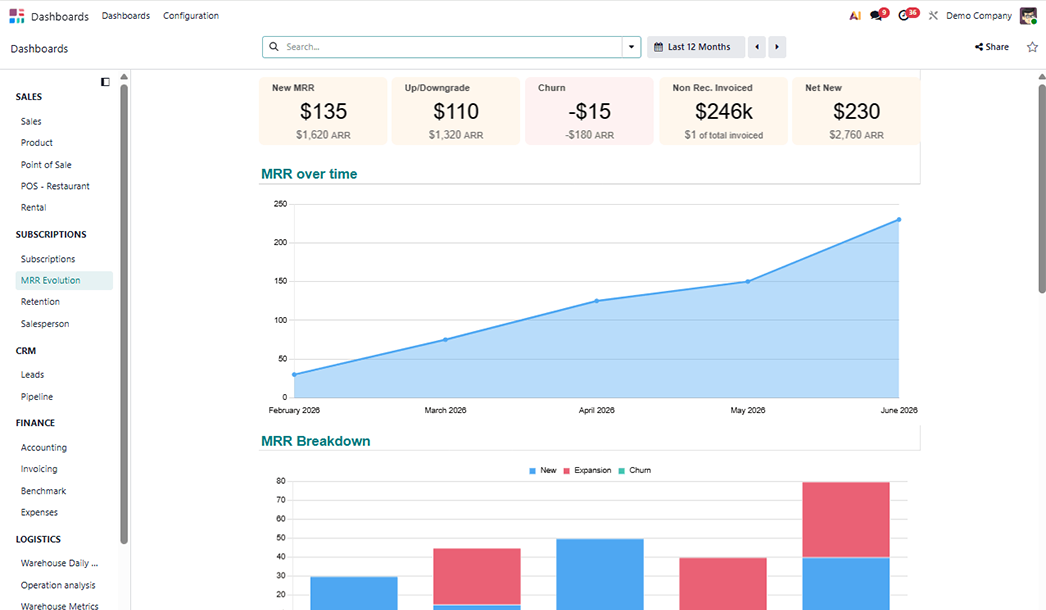Click the debug tools wrench icon
The image size is (1046, 610).
[x=933, y=15]
